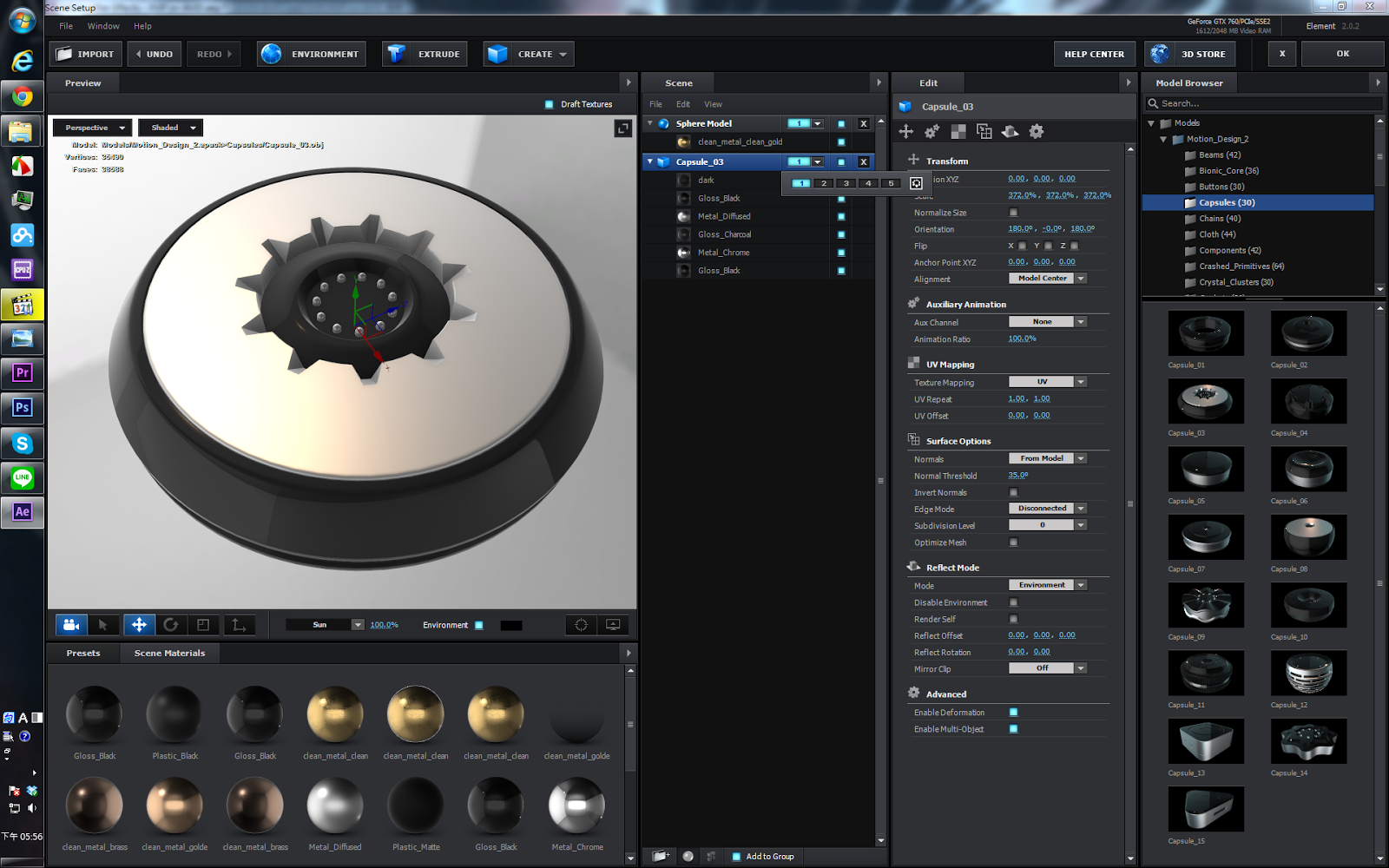Image resolution: width=1389 pixels, height=868 pixels.
Task: Enable the Normalize Size checkbox
Action: [x=1013, y=212]
